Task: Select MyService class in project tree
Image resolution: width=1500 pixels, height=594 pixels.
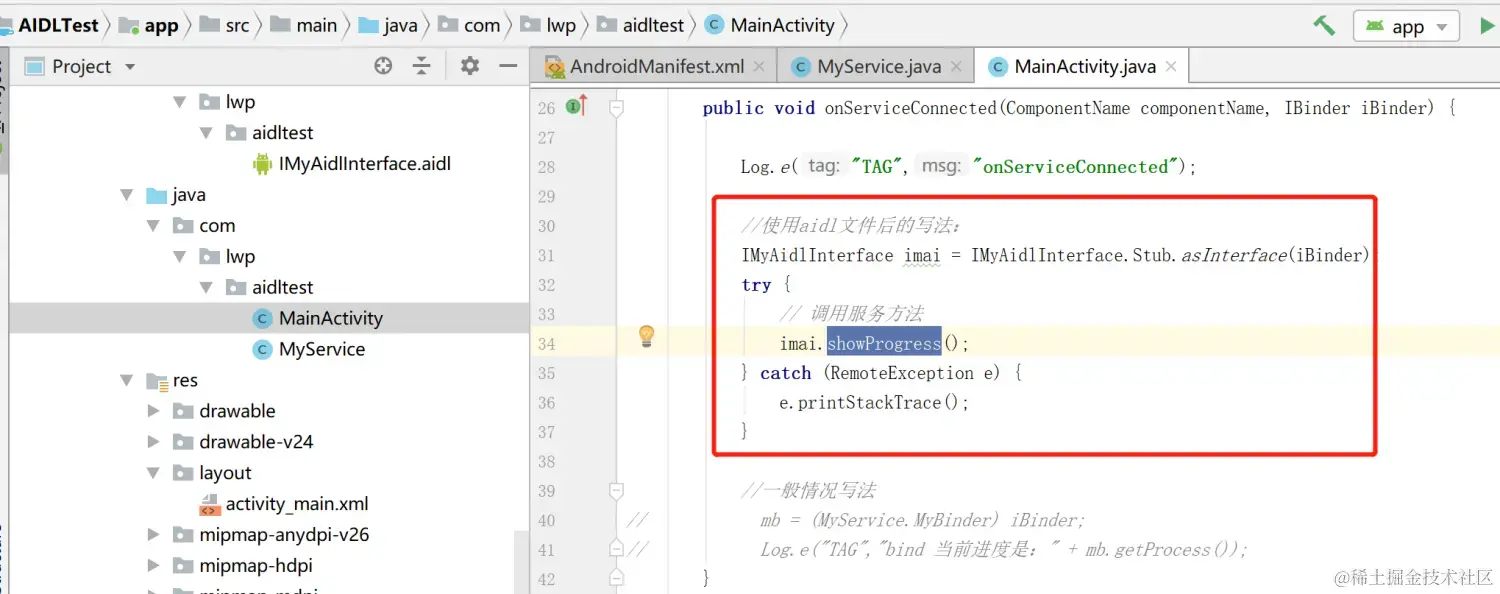Action: pos(322,349)
